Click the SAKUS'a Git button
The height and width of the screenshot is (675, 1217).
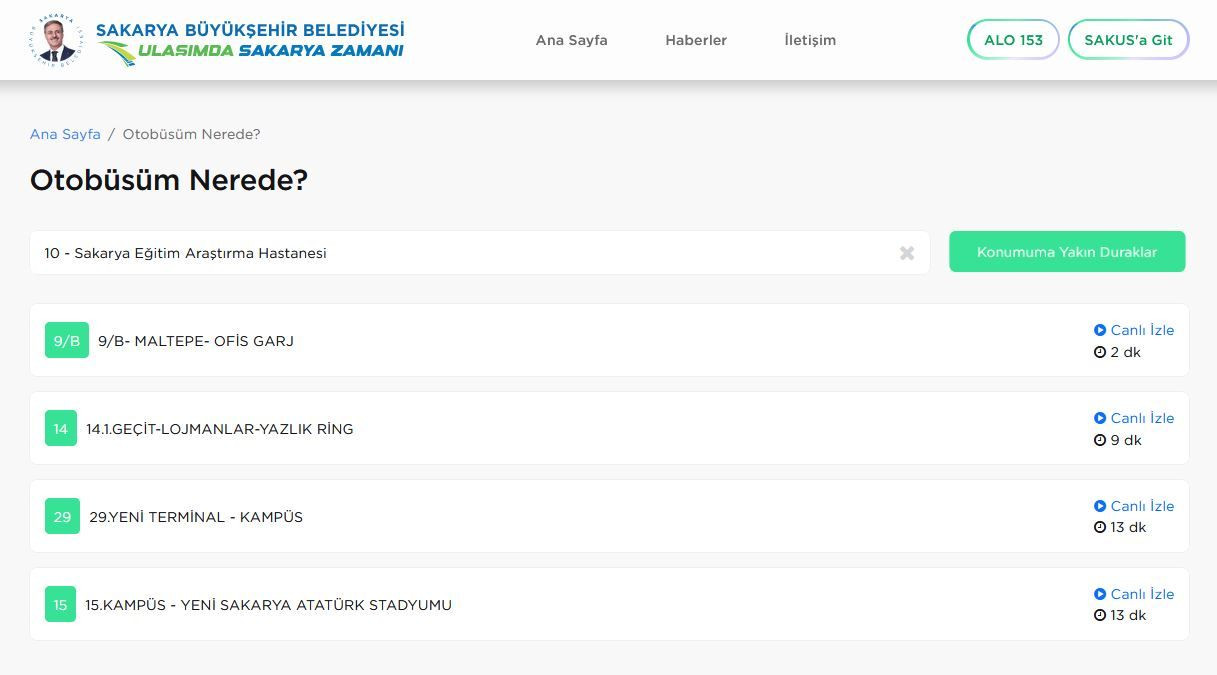coord(1128,40)
